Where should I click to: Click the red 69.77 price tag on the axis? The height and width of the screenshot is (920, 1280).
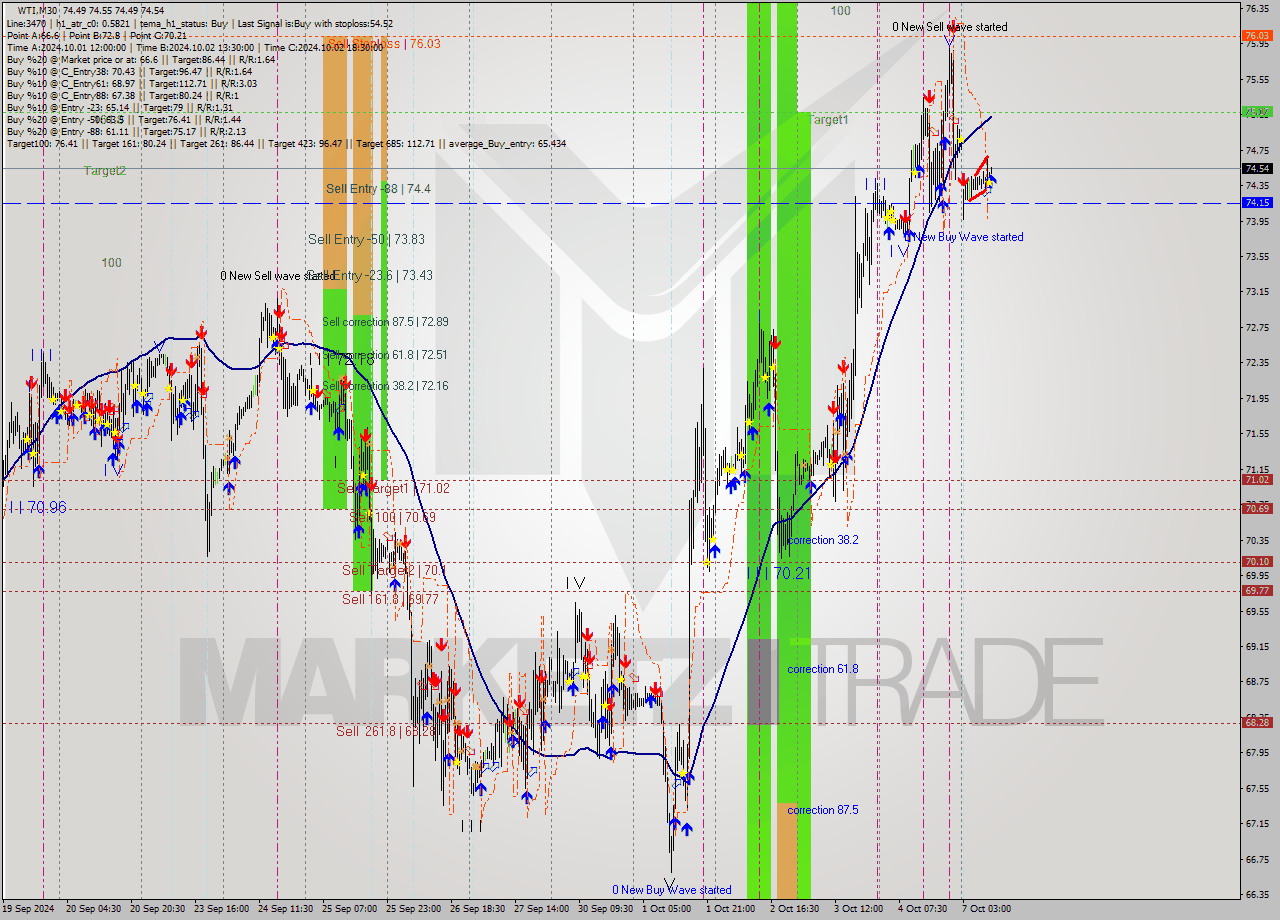pyautogui.click(x=1256, y=591)
